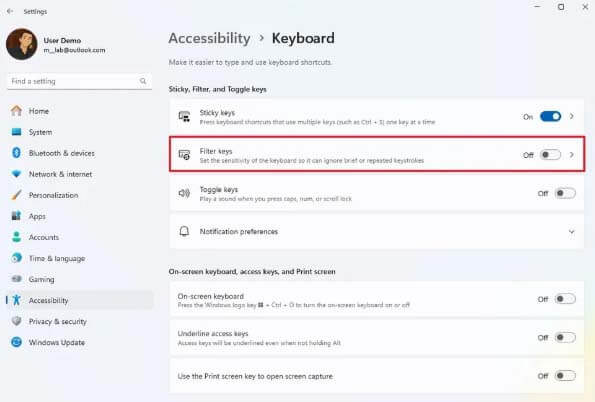Open Sticky keys details chevron

pyautogui.click(x=571, y=117)
